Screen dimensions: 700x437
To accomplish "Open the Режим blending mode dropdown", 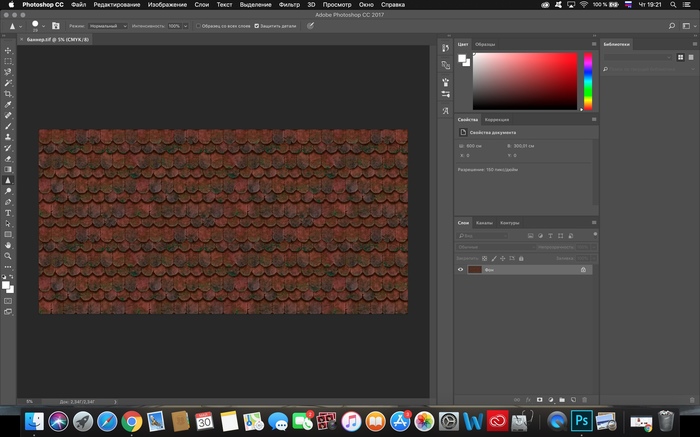I will [x=108, y=25].
